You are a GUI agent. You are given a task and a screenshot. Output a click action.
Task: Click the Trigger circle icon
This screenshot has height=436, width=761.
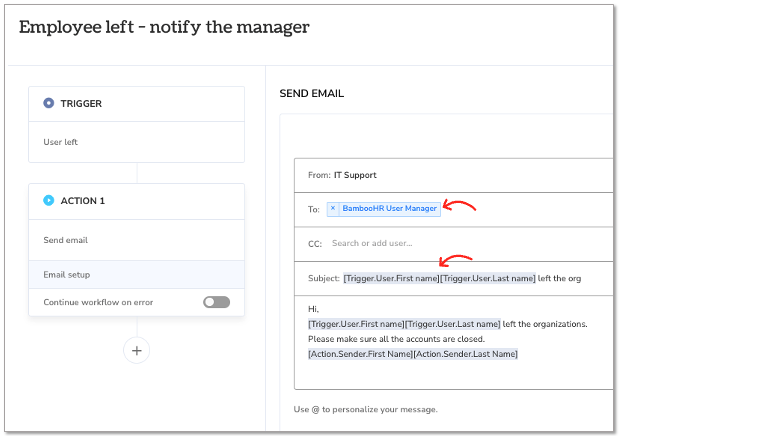(49, 103)
